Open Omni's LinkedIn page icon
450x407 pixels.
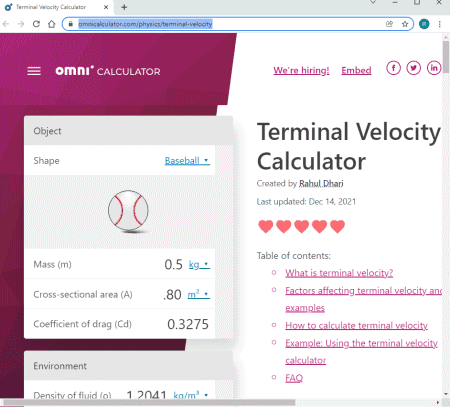tap(434, 68)
